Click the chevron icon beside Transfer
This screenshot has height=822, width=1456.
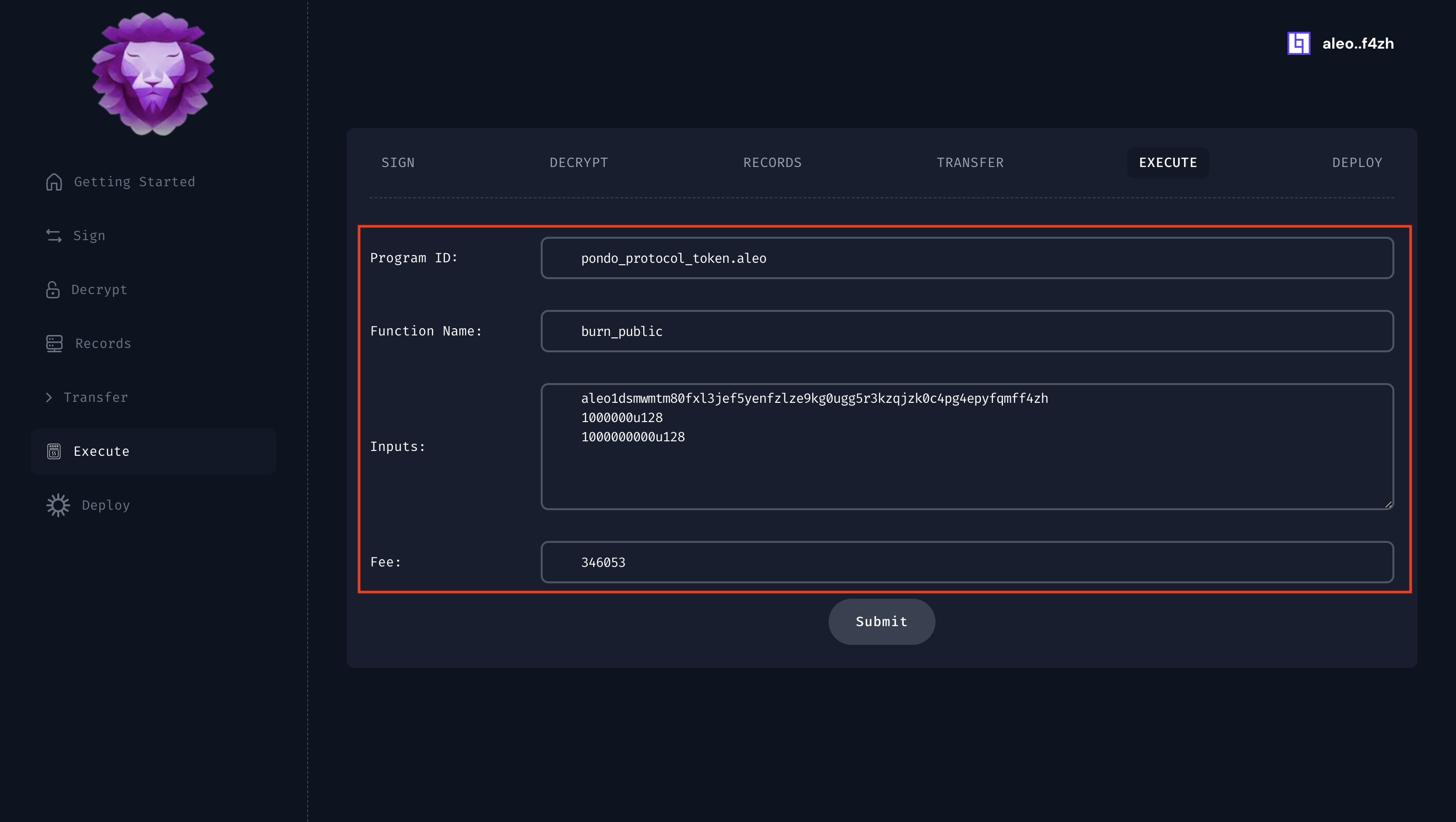49,398
